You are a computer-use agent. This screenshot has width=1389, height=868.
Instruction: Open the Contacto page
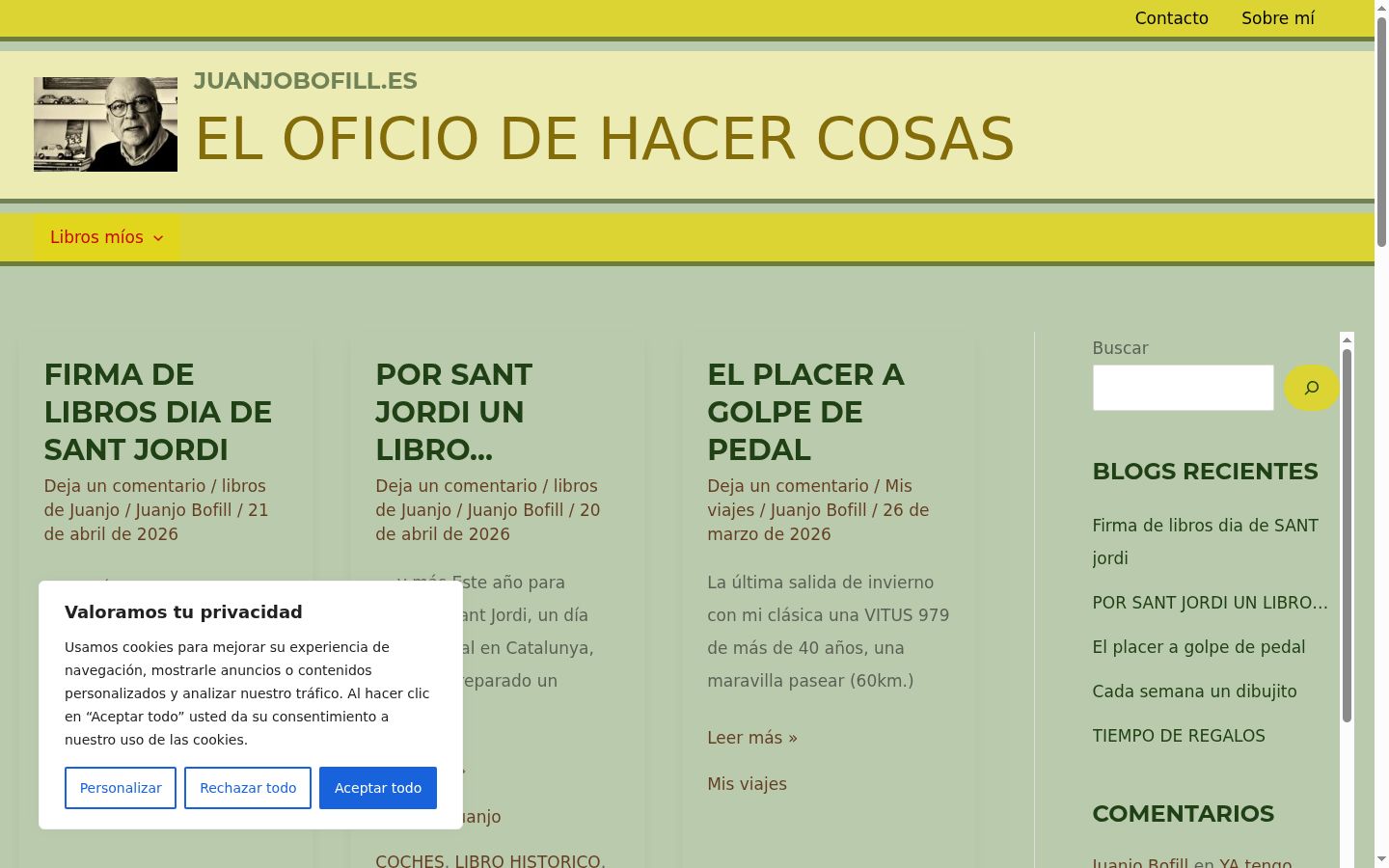pyautogui.click(x=1171, y=18)
